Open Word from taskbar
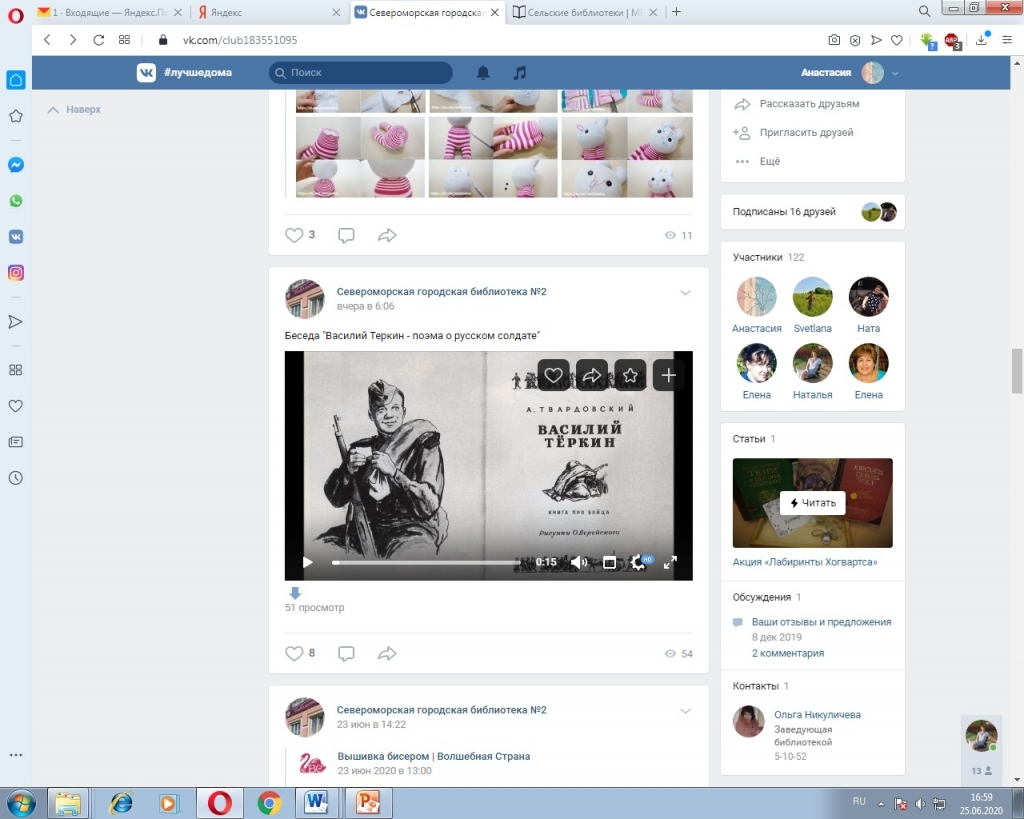The height and width of the screenshot is (819, 1024). point(317,803)
